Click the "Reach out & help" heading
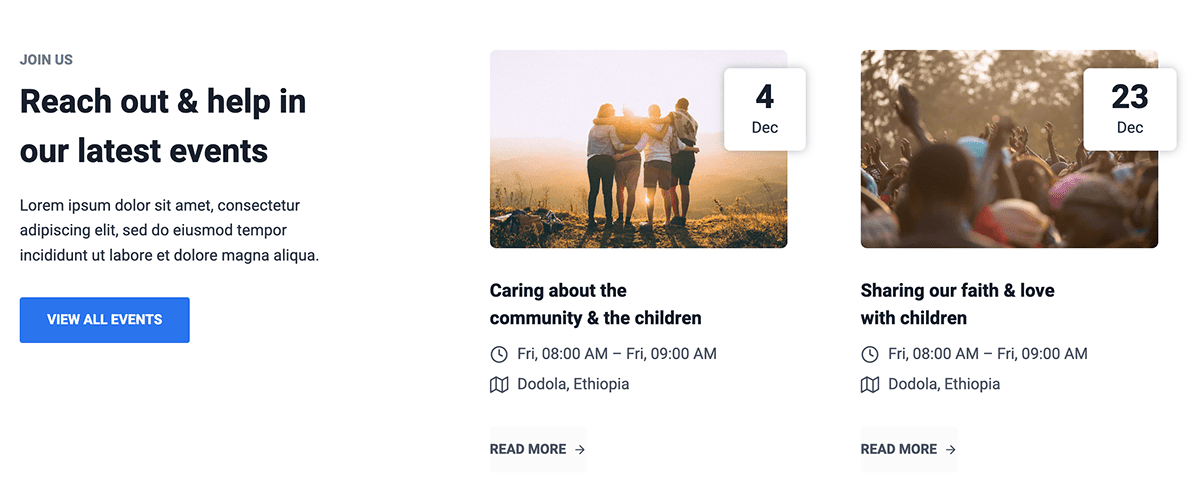 163,126
